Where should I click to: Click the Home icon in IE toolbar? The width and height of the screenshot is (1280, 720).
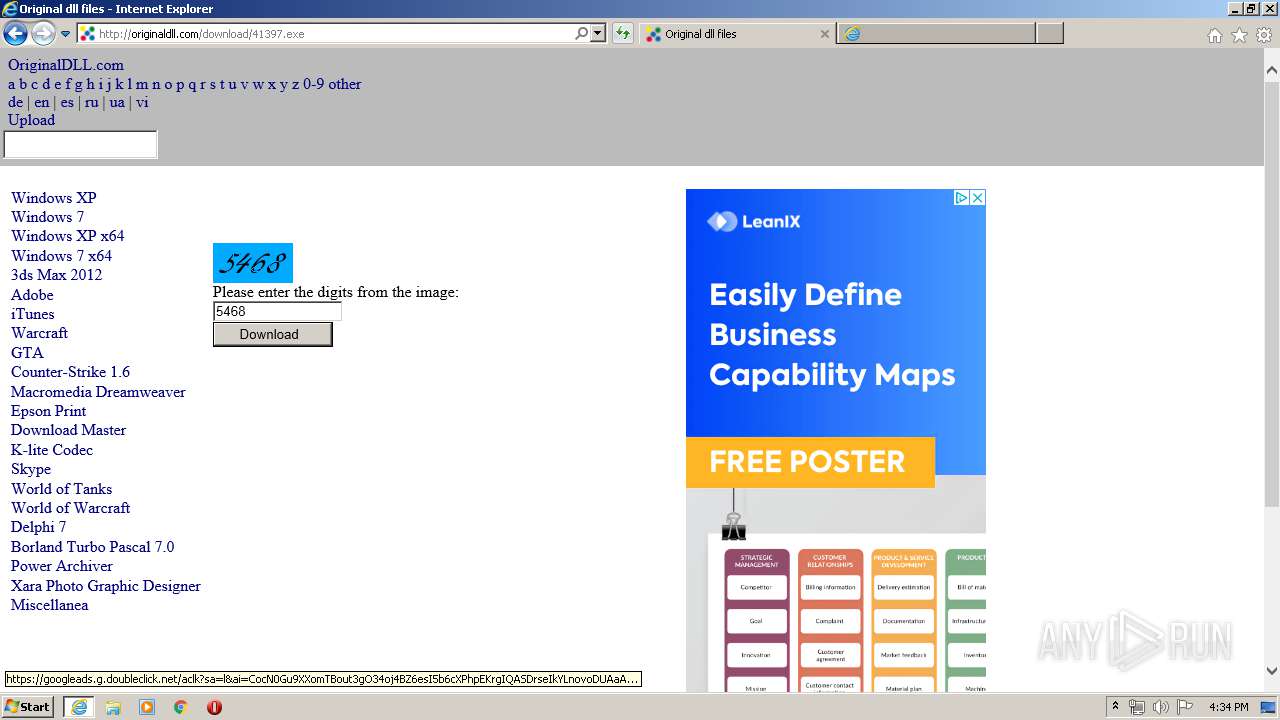click(x=1214, y=35)
